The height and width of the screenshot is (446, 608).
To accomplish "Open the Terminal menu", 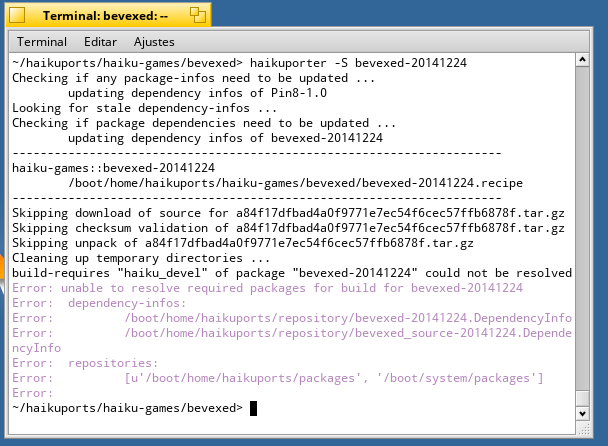I will click(x=42, y=41).
